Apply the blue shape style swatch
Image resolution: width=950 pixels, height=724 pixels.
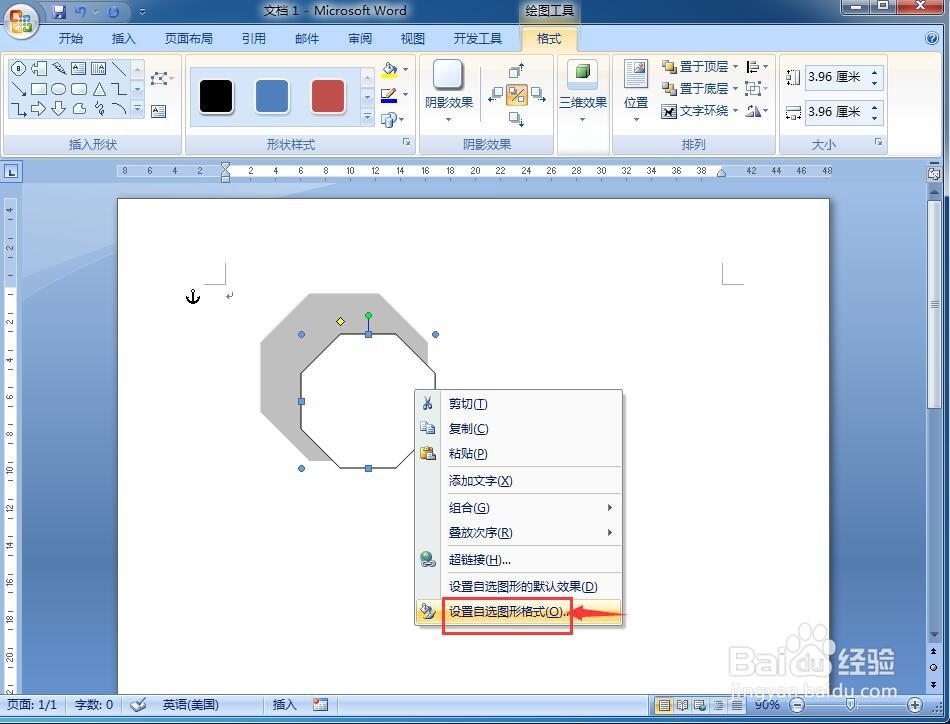coord(272,96)
